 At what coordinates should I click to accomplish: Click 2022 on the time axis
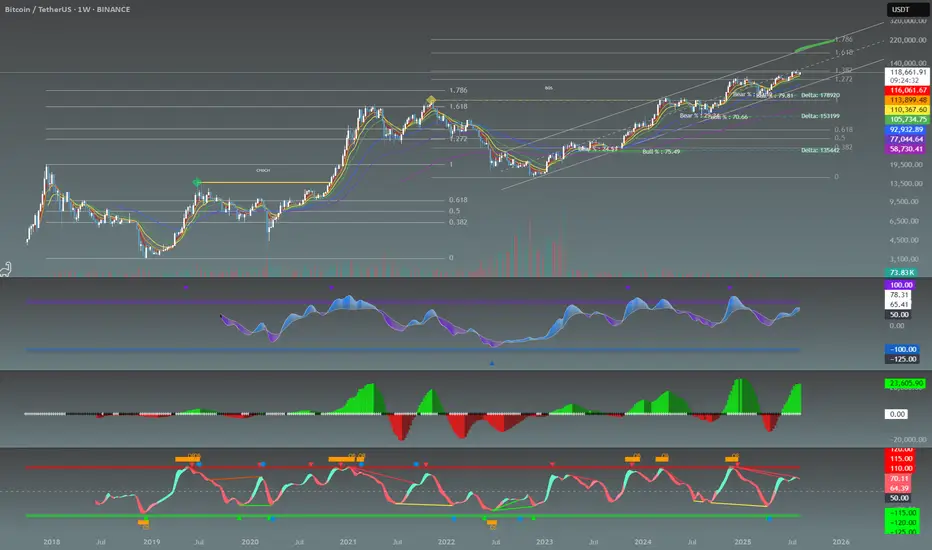pos(446,542)
